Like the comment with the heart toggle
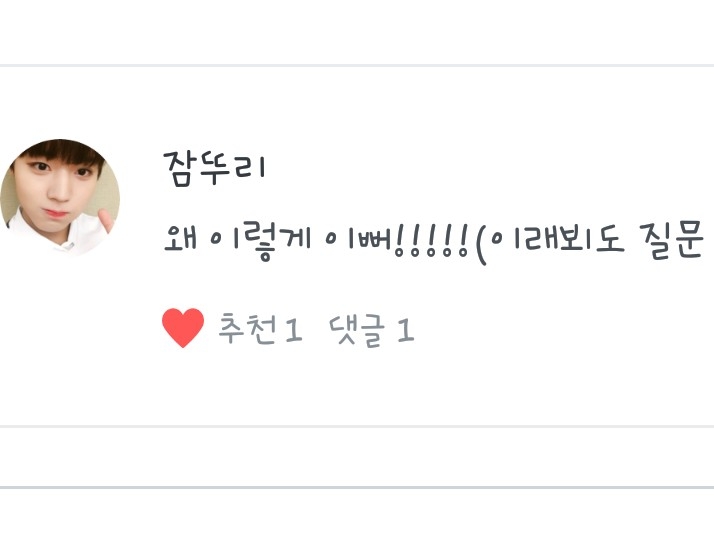The width and height of the screenshot is (714, 535). pyautogui.click(x=183, y=328)
